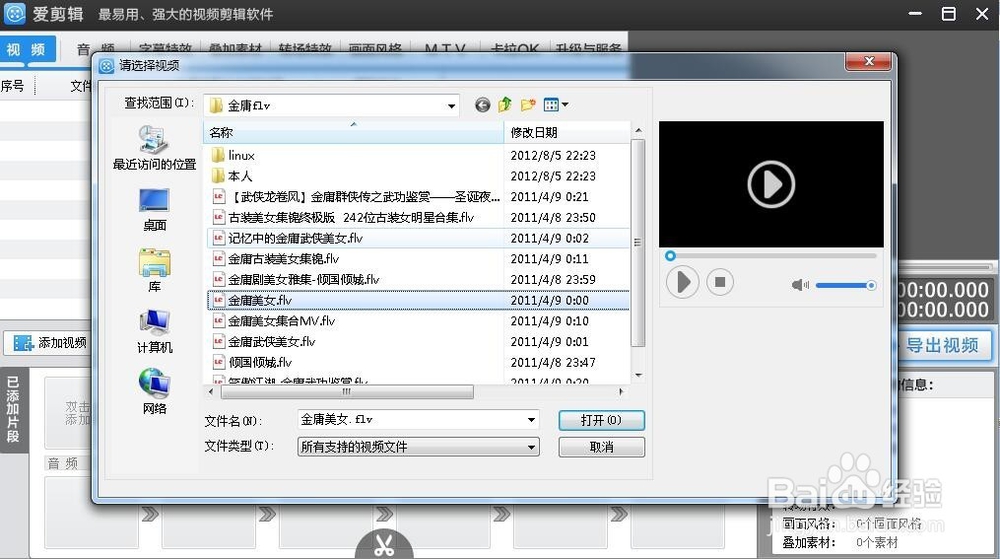The height and width of the screenshot is (559, 1000).
Task: Click 导出视频 button in 爱剪辑 window
Action: 944,345
